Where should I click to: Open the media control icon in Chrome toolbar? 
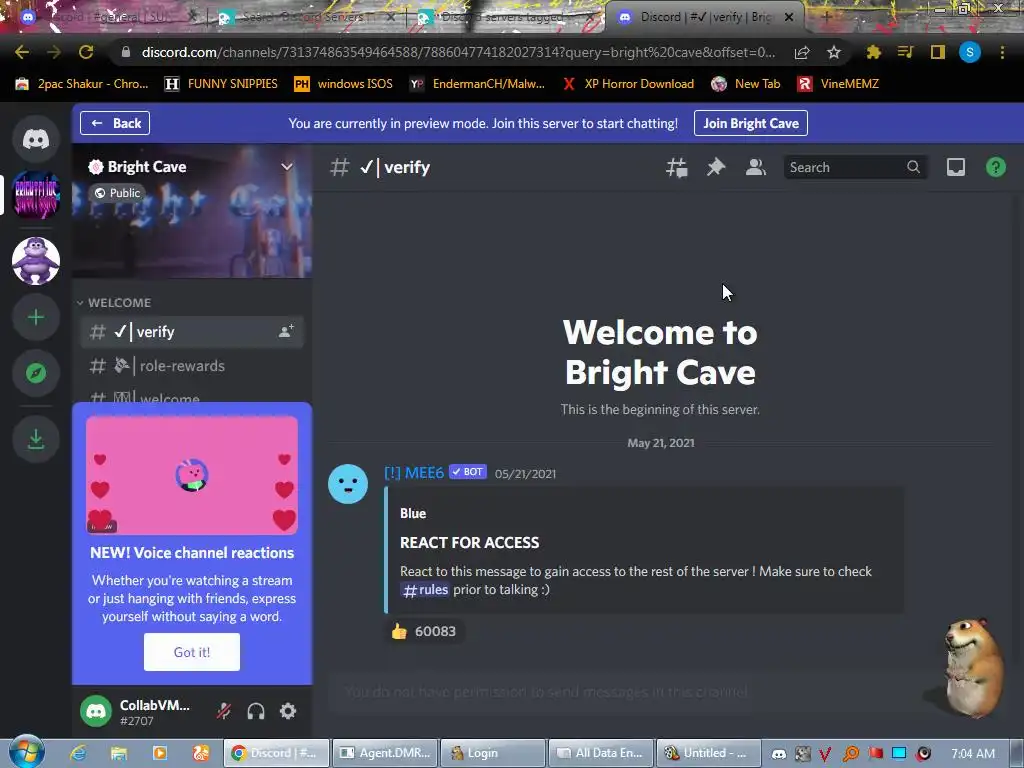[x=905, y=52]
